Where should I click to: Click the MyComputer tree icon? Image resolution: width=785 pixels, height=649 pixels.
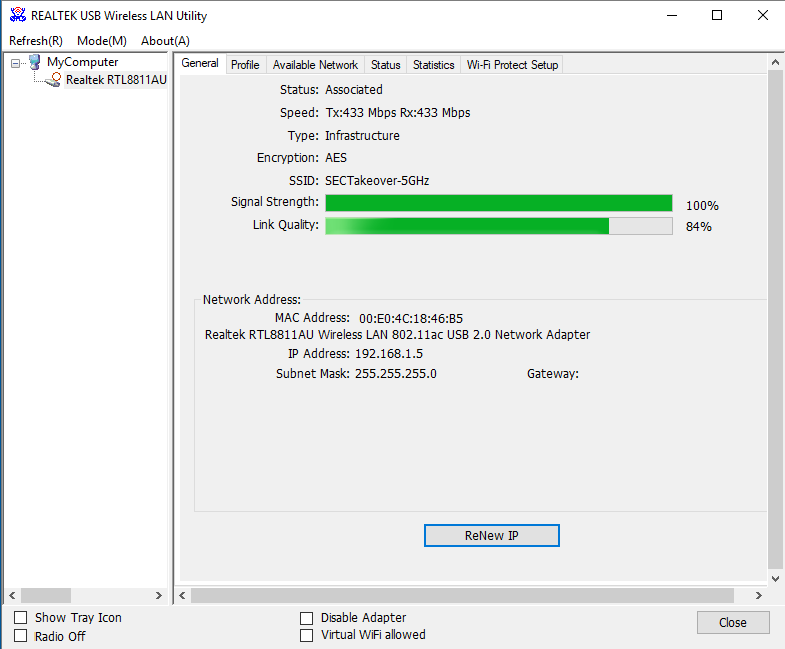[x=35, y=62]
